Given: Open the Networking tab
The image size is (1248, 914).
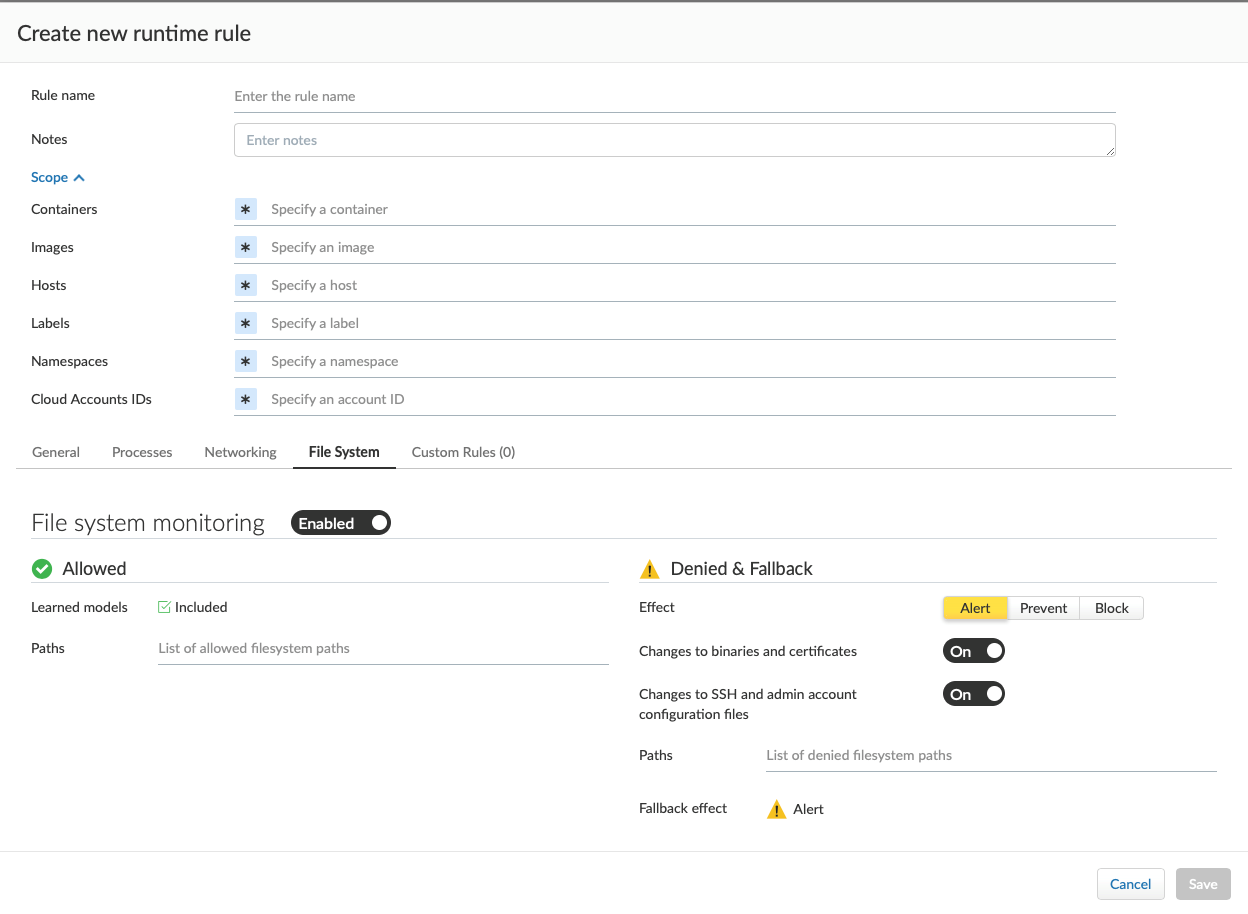Looking at the screenshot, I should [x=240, y=452].
